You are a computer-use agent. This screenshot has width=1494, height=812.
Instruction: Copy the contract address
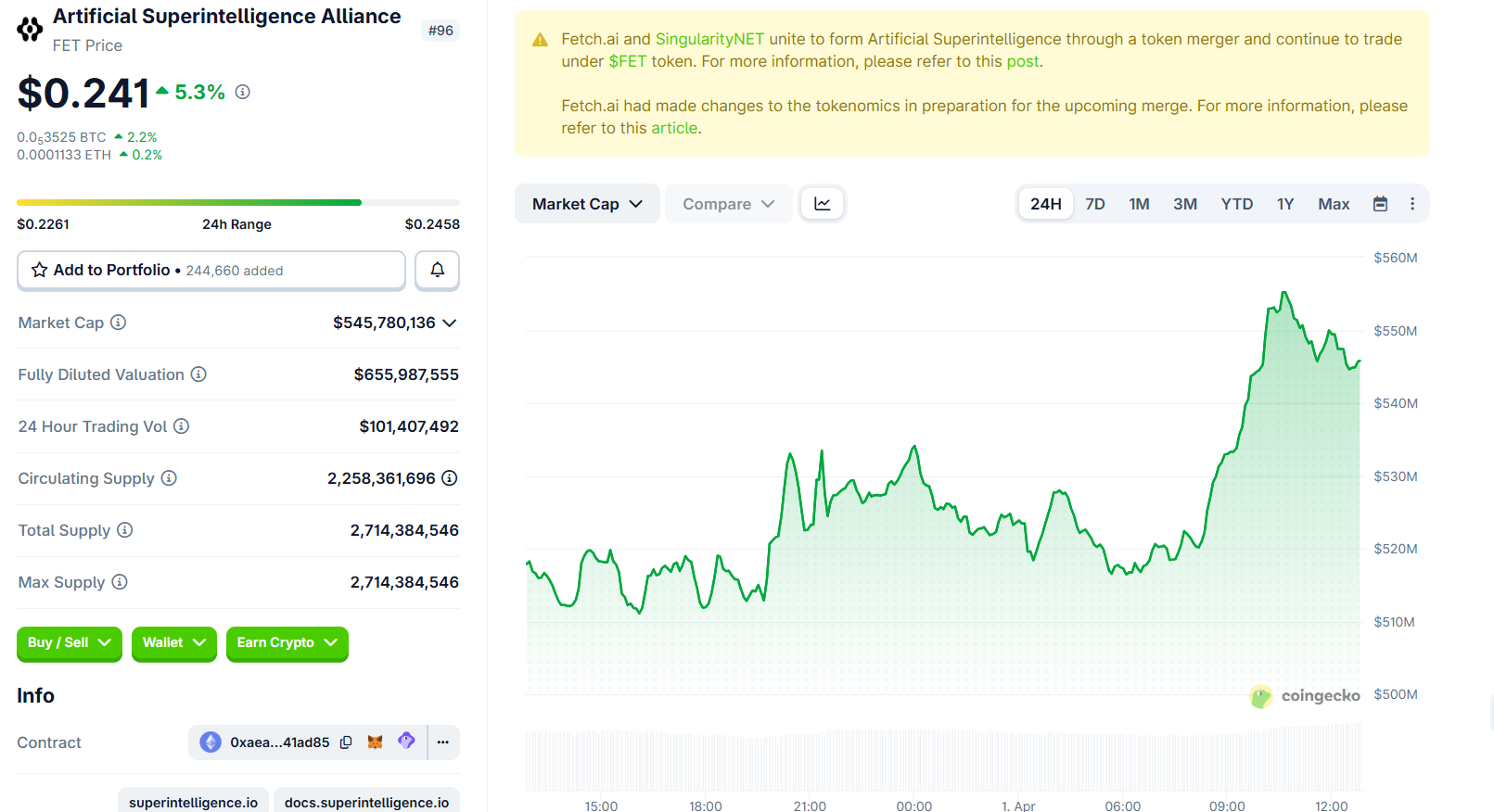pos(346,742)
